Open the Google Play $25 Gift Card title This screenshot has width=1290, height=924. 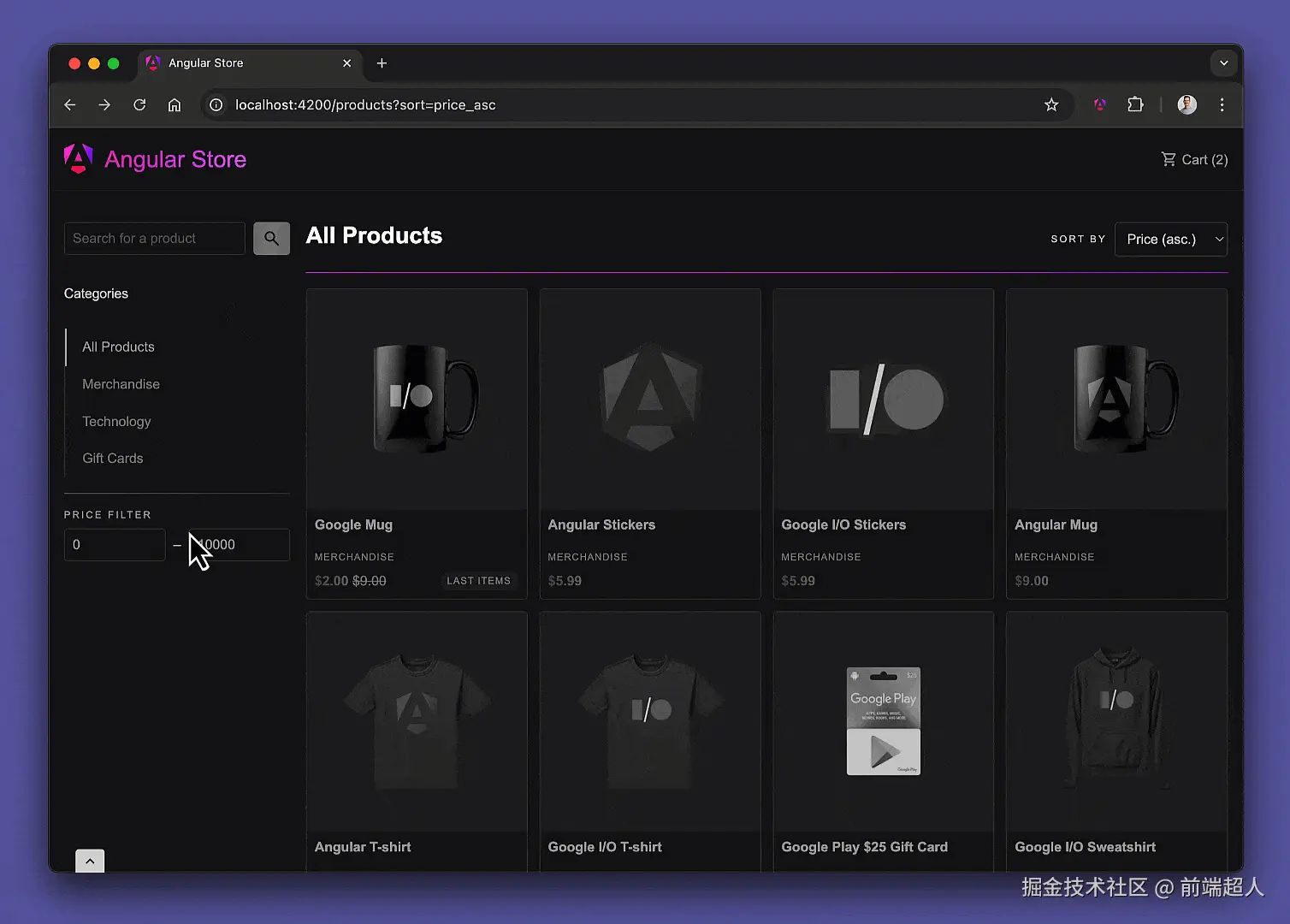point(864,847)
